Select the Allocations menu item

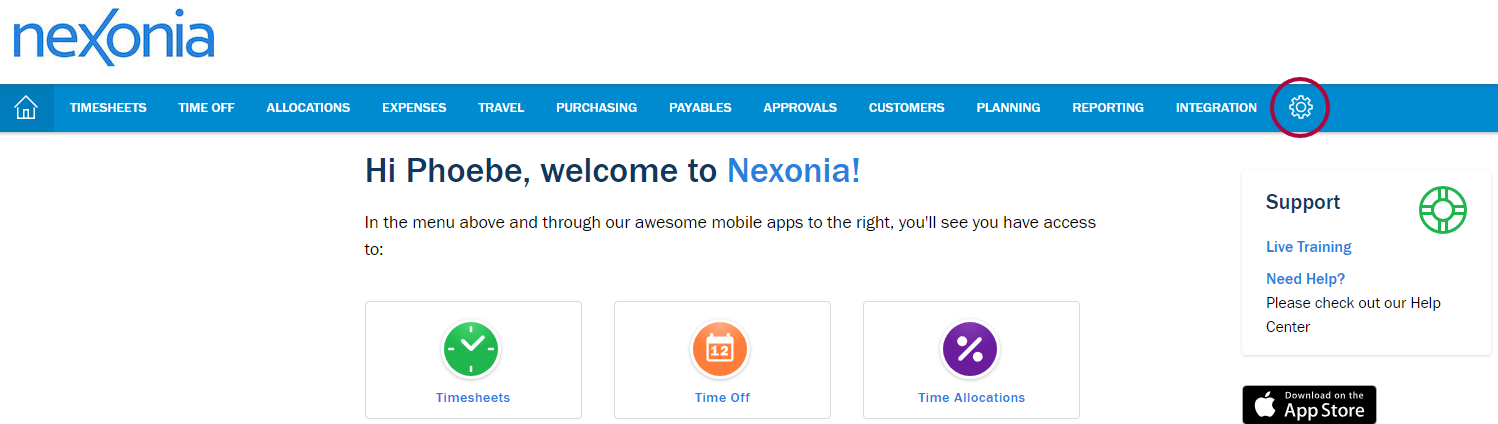(x=308, y=108)
